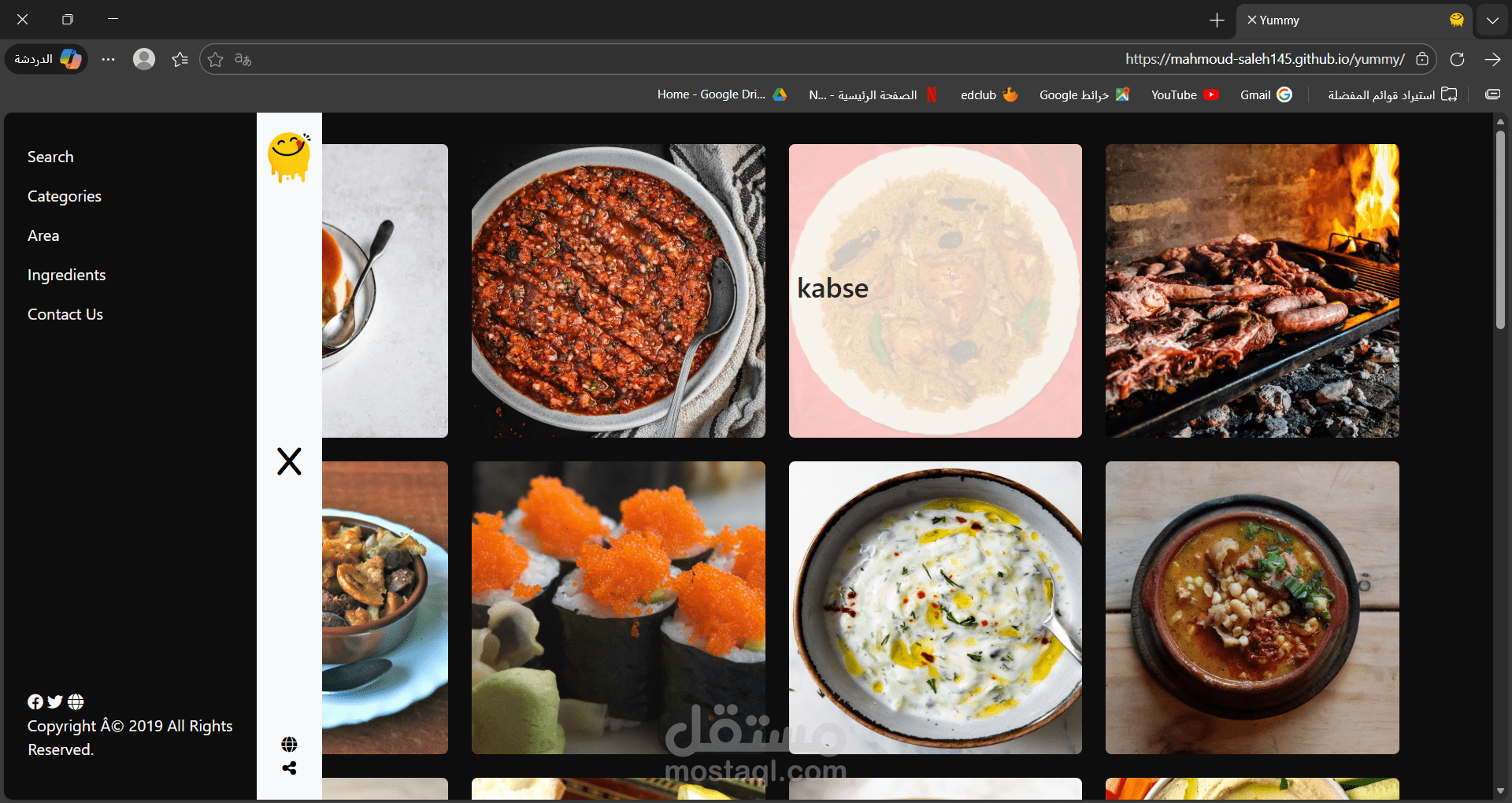Screen dimensions: 1512x803
Task: Open the Facebook icon in the sidebar footer
Action: click(35, 701)
